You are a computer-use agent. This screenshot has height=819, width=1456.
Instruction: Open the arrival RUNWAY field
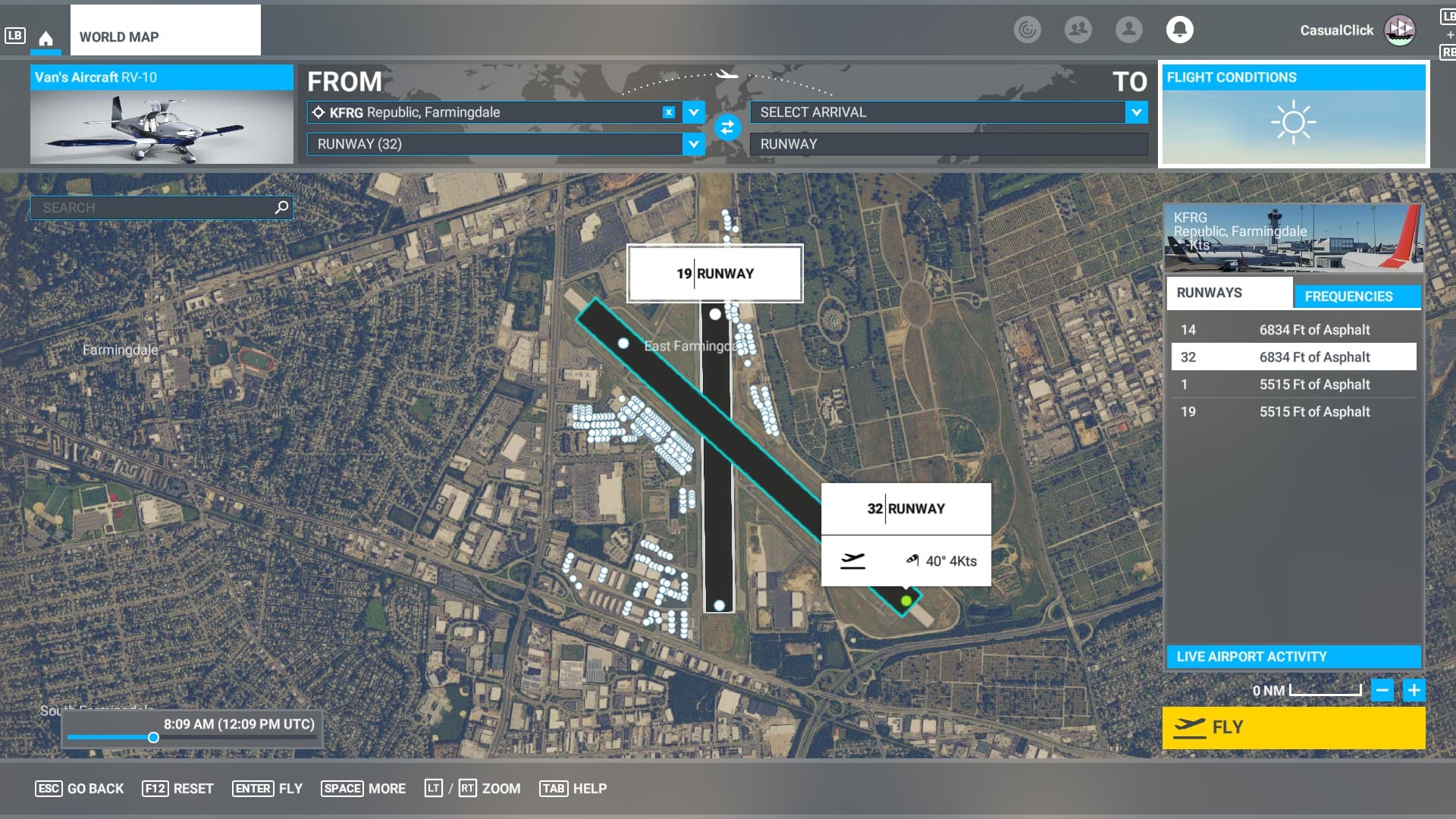[x=948, y=144]
